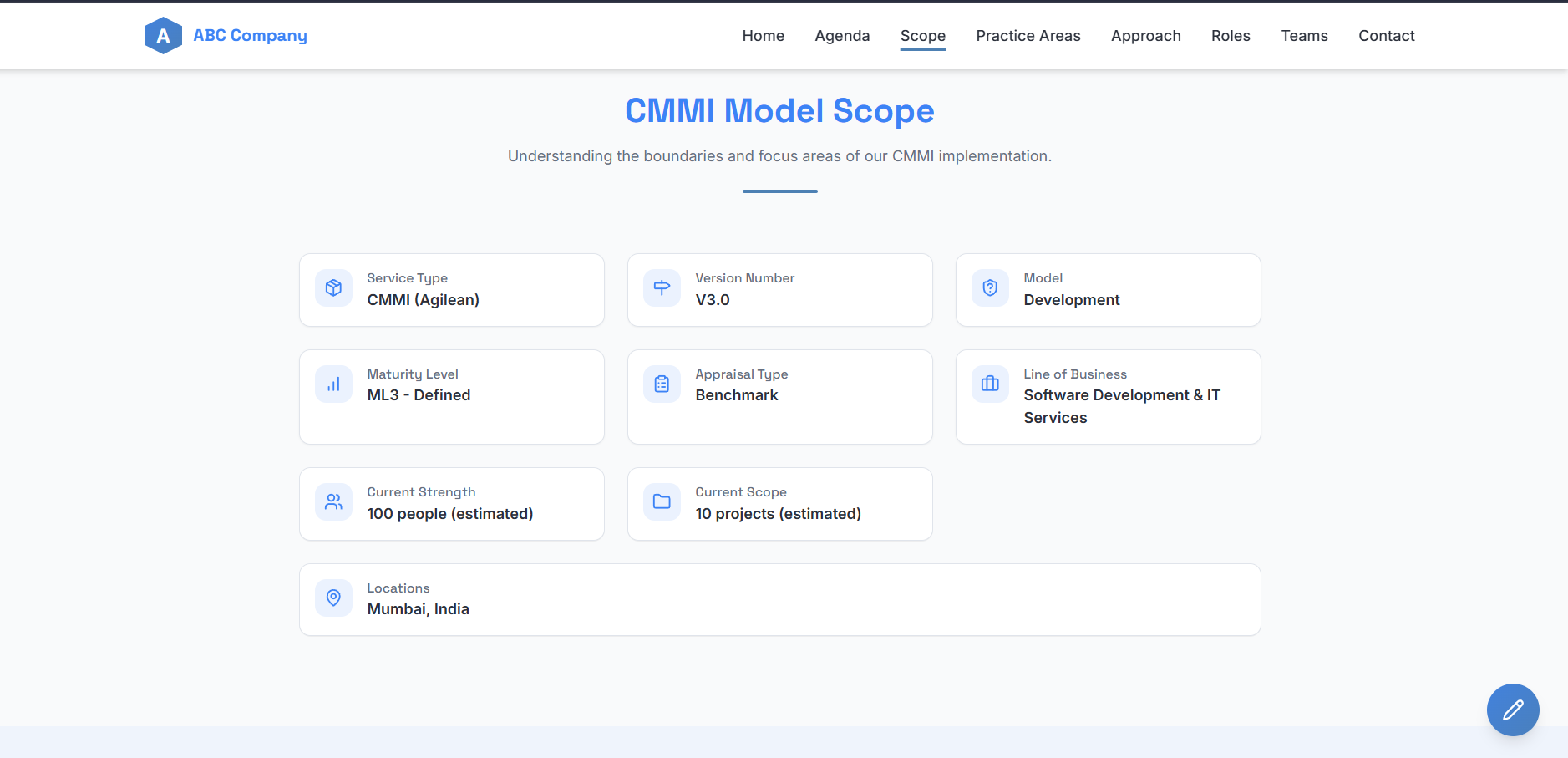This screenshot has width=1568, height=758.
Task: Click the shield icon on Model card
Action: tap(990, 288)
